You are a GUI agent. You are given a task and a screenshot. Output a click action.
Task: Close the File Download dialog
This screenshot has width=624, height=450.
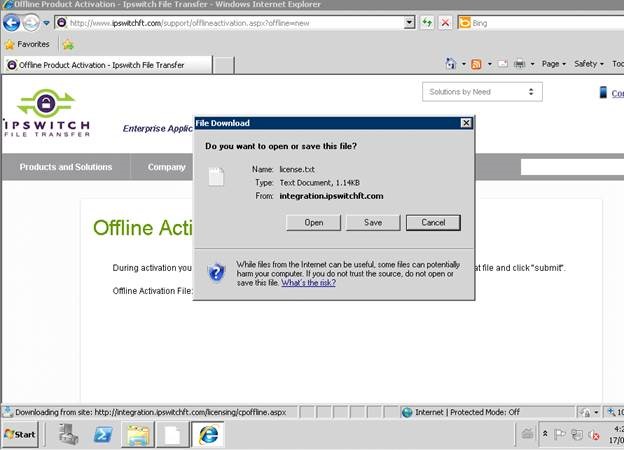point(466,123)
